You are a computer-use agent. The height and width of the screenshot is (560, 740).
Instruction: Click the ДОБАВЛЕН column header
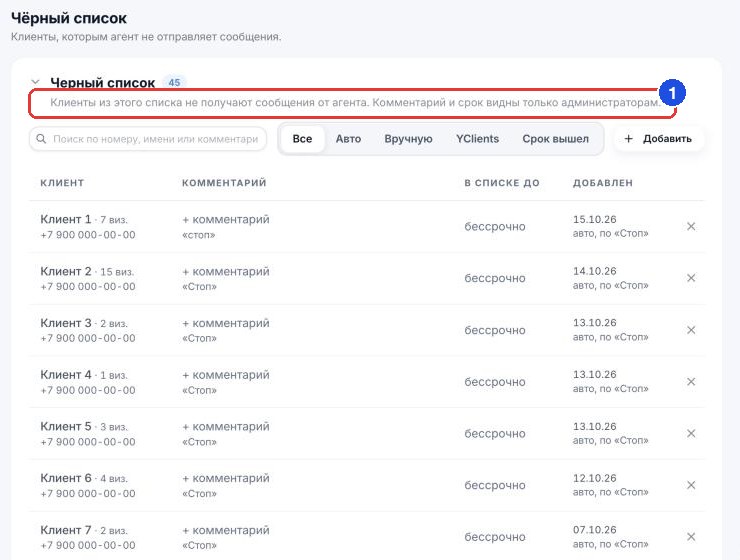click(x=603, y=183)
